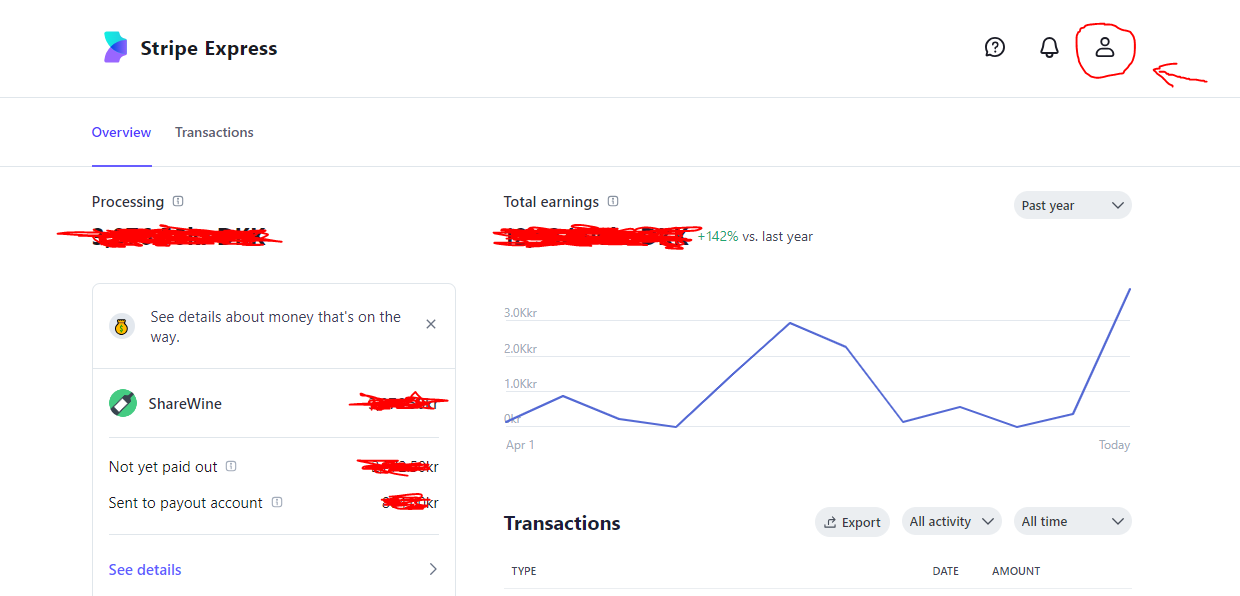The height and width of the screenshot is (596, 1240).
Task: Click the Stripe Express logo icon
Action: point(116,47)
